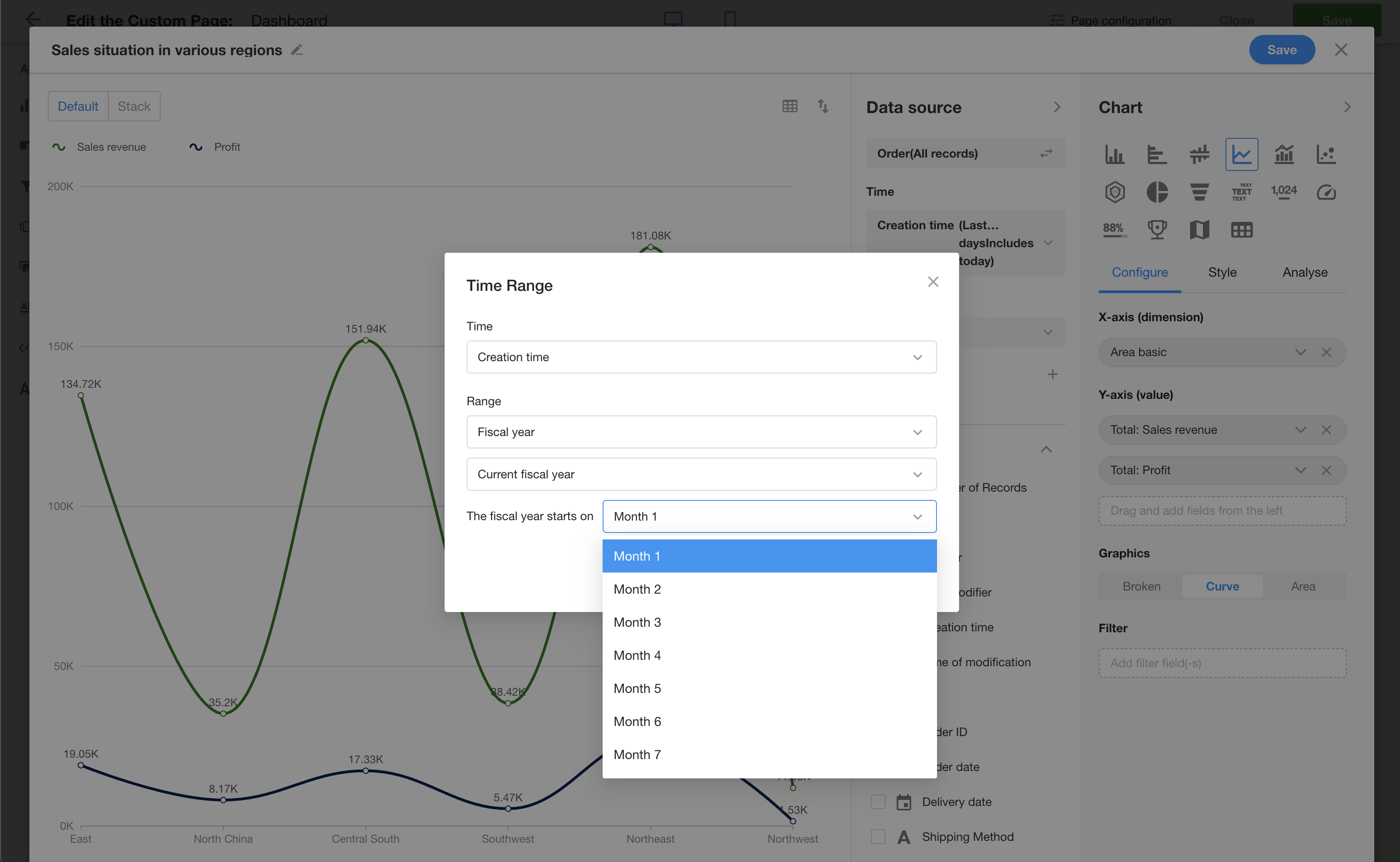
Task: Edit chart title with pencil icon
Action: pos(297,50)
